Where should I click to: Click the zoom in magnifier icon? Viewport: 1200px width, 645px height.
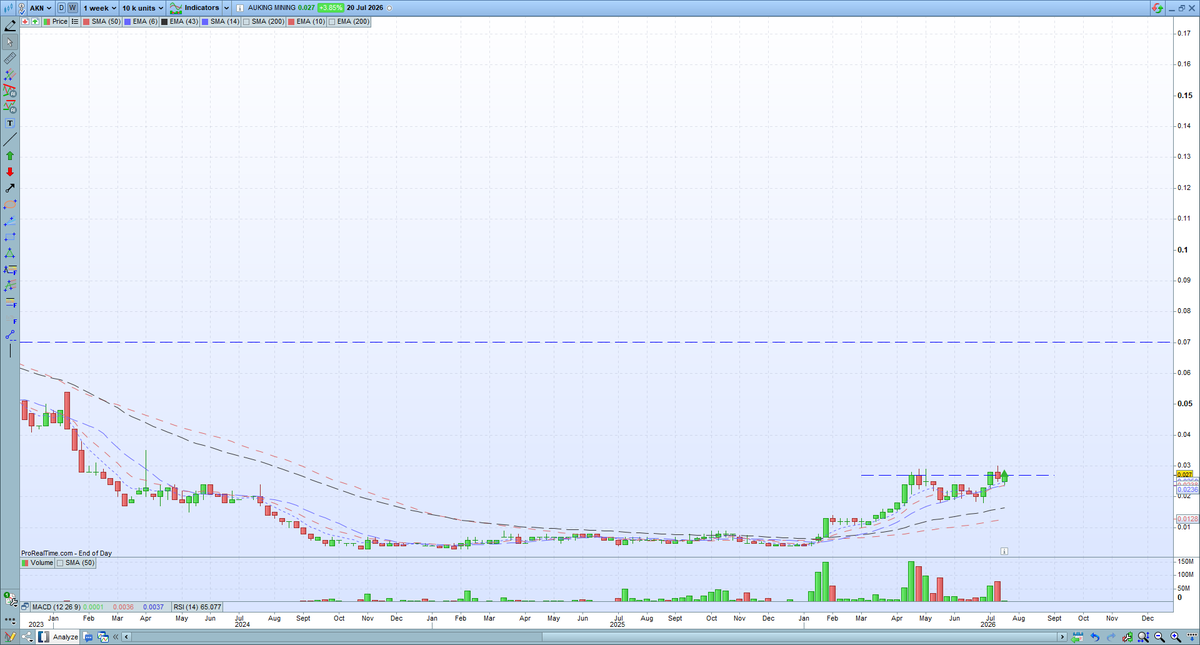click(1175, 637)
